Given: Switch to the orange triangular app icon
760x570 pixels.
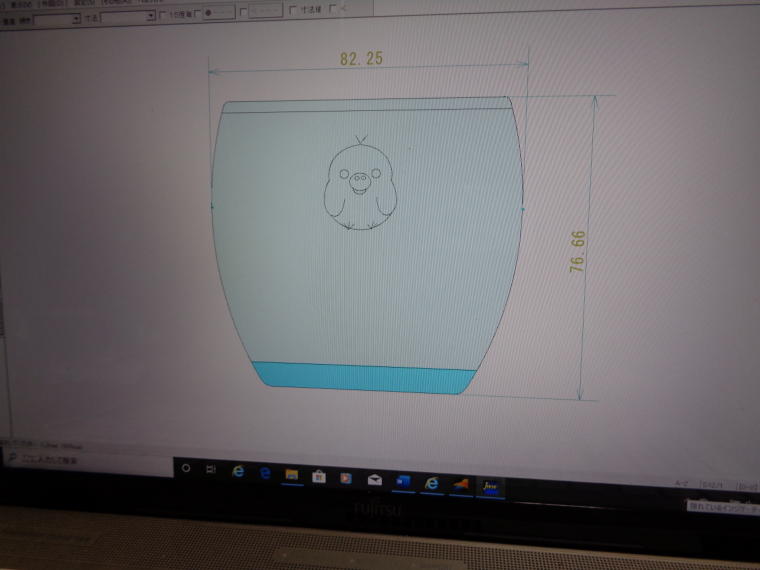Looking at the screenshot, I should [x=461, y=484].
